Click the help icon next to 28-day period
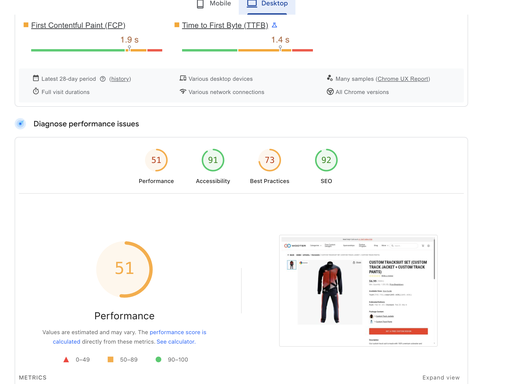This screenshot has width=512, height=384. pyautogui.click(x=103, y=79)
